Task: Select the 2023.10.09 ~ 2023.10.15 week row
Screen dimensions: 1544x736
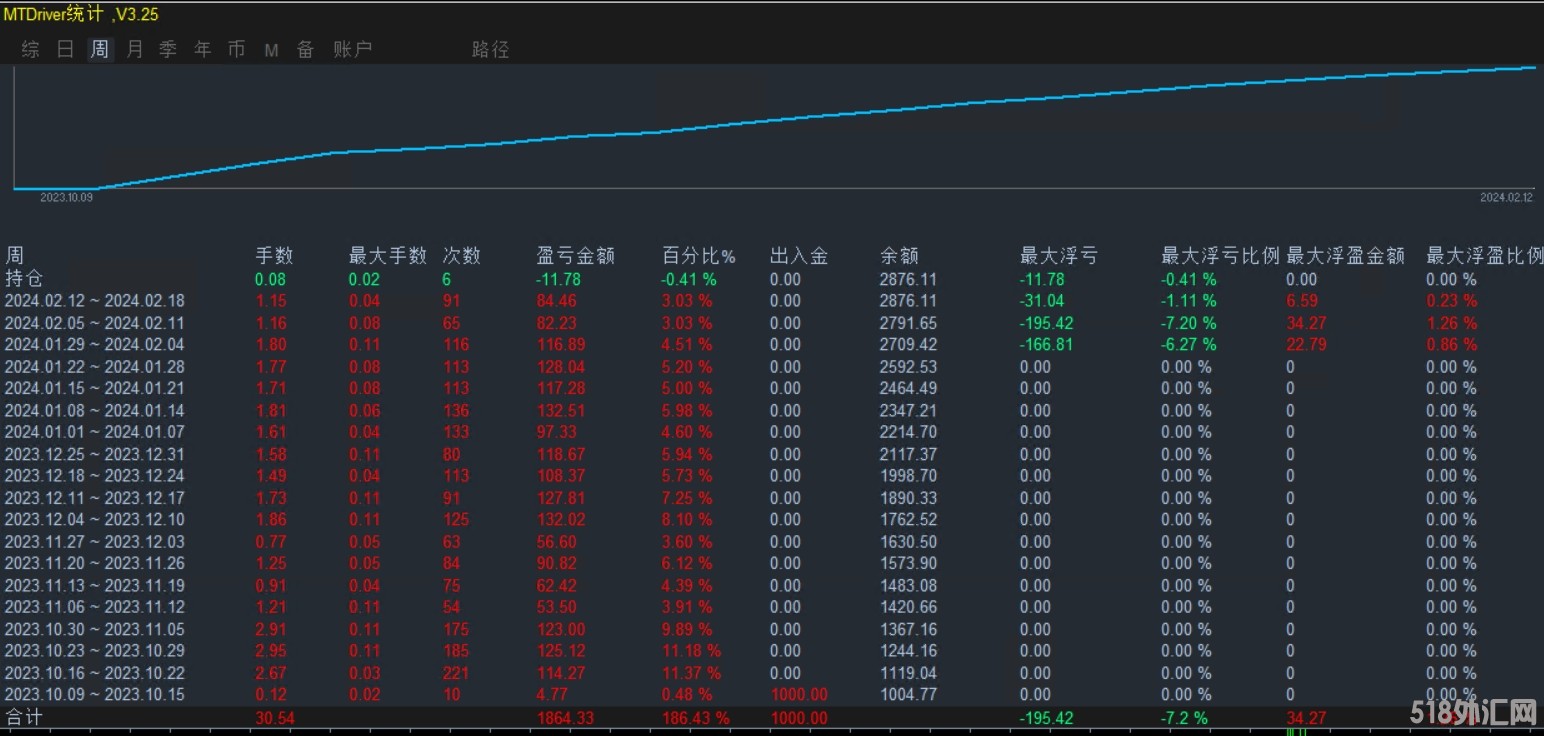Action: point(95,694)
